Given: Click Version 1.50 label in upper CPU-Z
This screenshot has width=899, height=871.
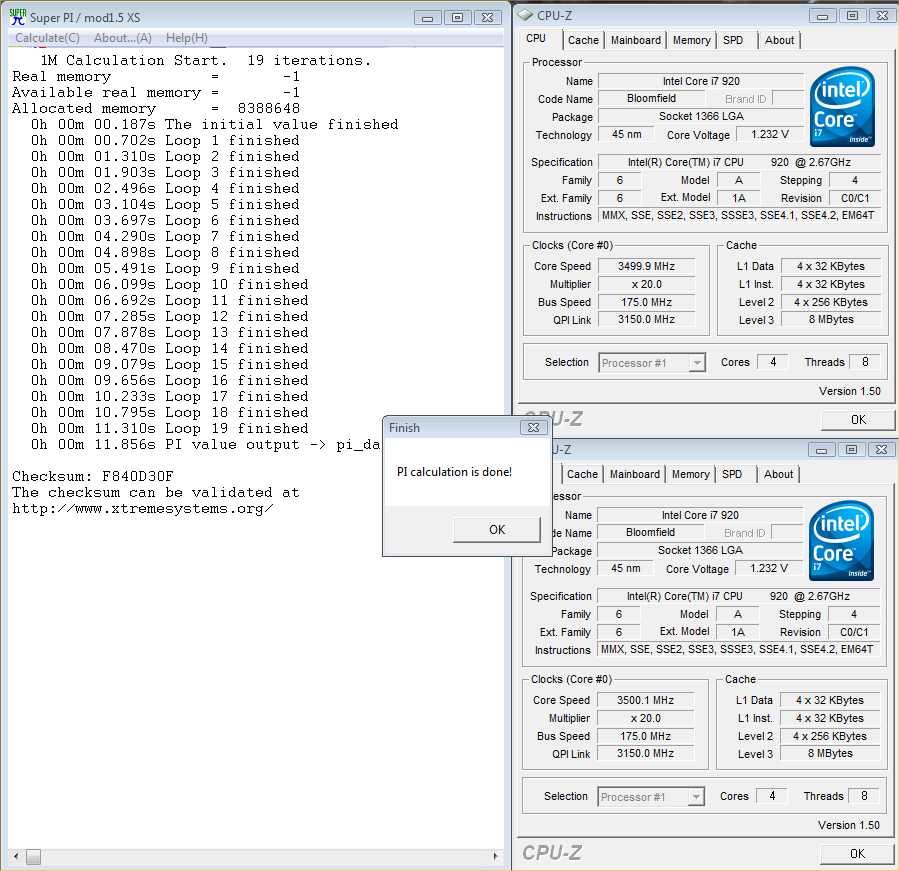Looking at the screenshot, I should 850,391.
